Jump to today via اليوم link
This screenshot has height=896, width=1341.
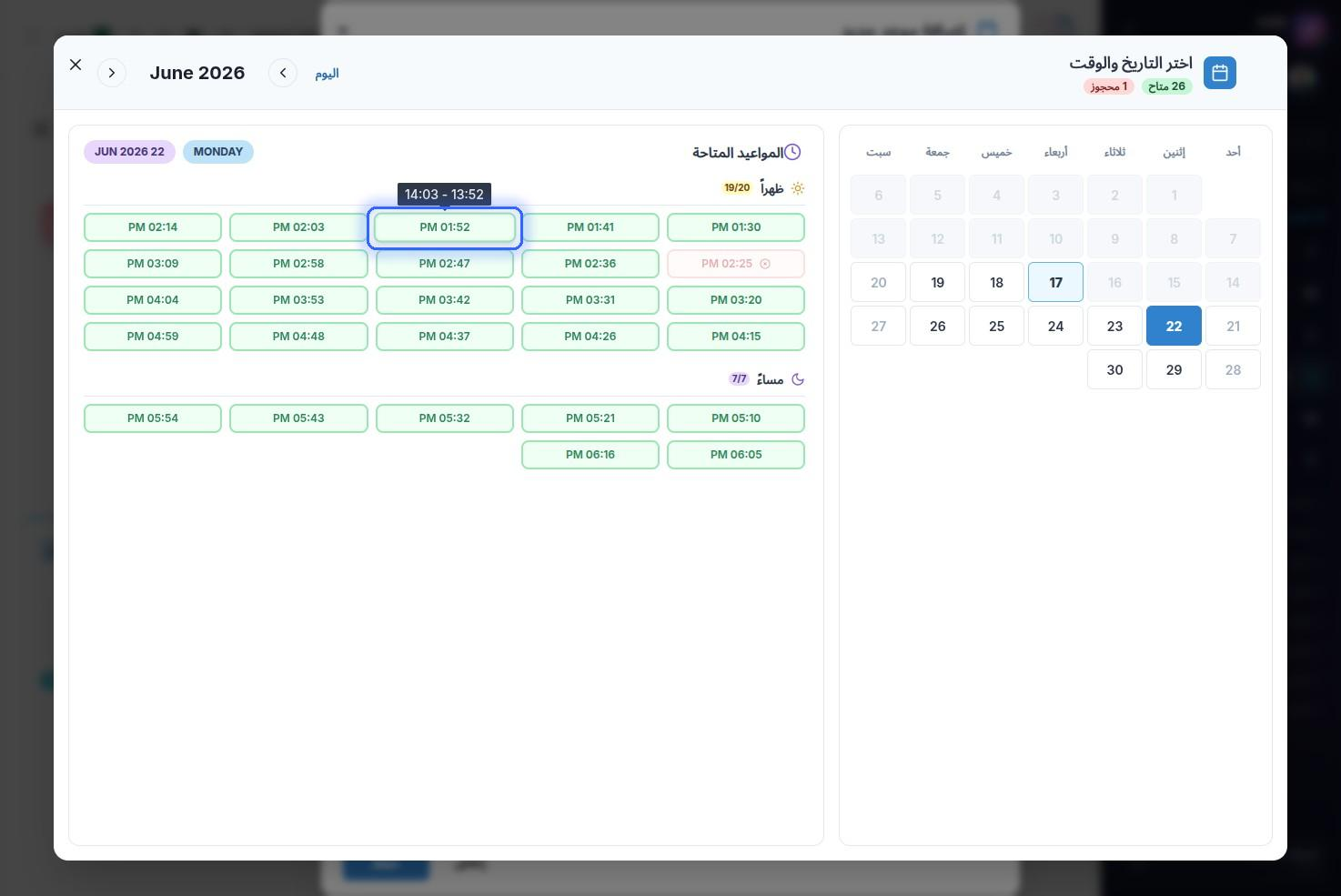pos(327,74)
